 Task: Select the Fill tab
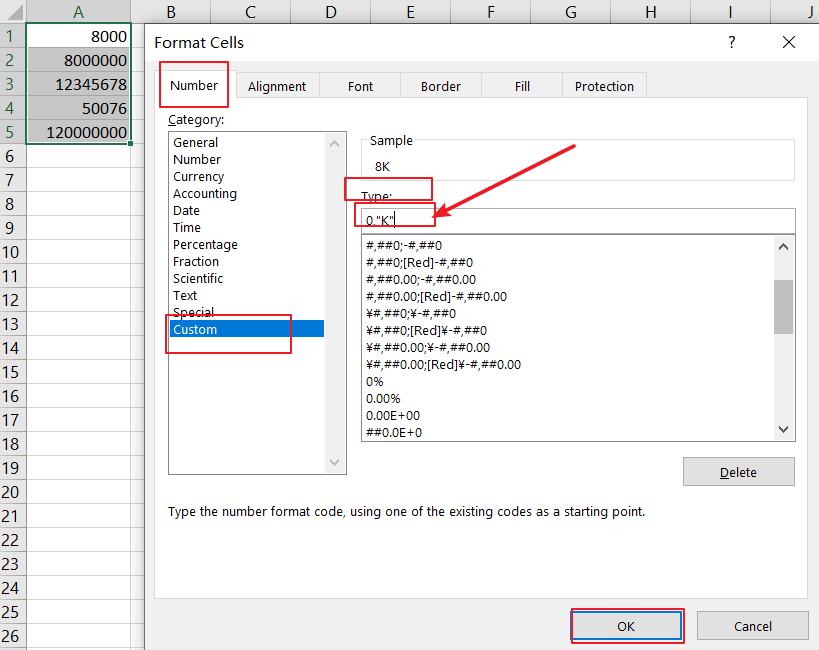coord(520,86)
